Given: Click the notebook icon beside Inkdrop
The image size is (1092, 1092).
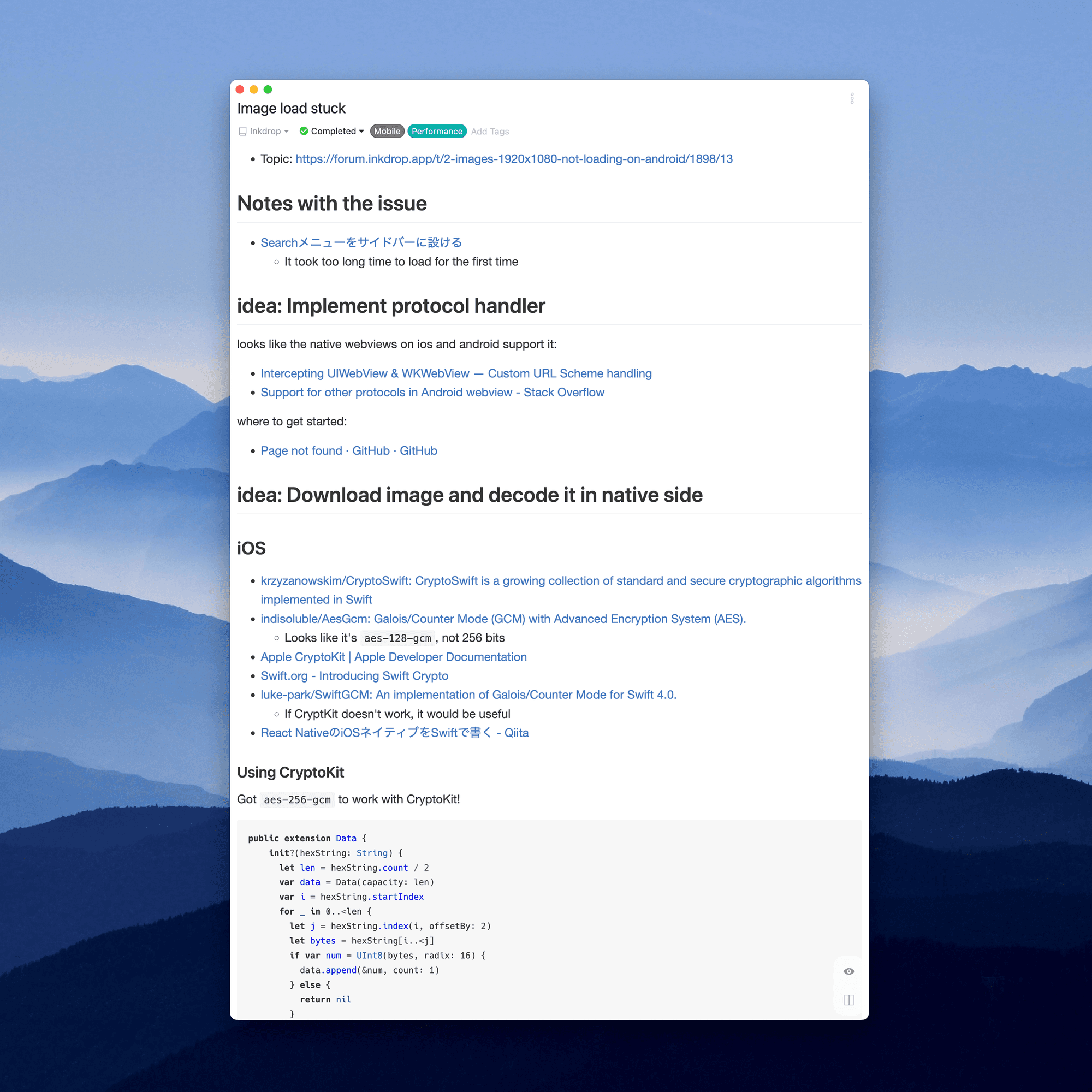Looking at the screenshot, I should [242, 130].
